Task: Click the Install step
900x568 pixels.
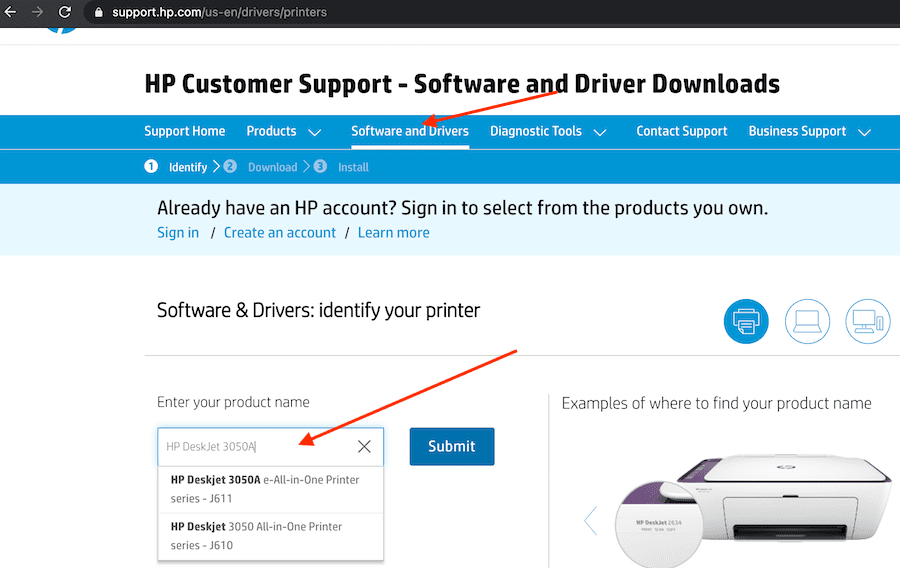Action: click(x=341, y=167)
